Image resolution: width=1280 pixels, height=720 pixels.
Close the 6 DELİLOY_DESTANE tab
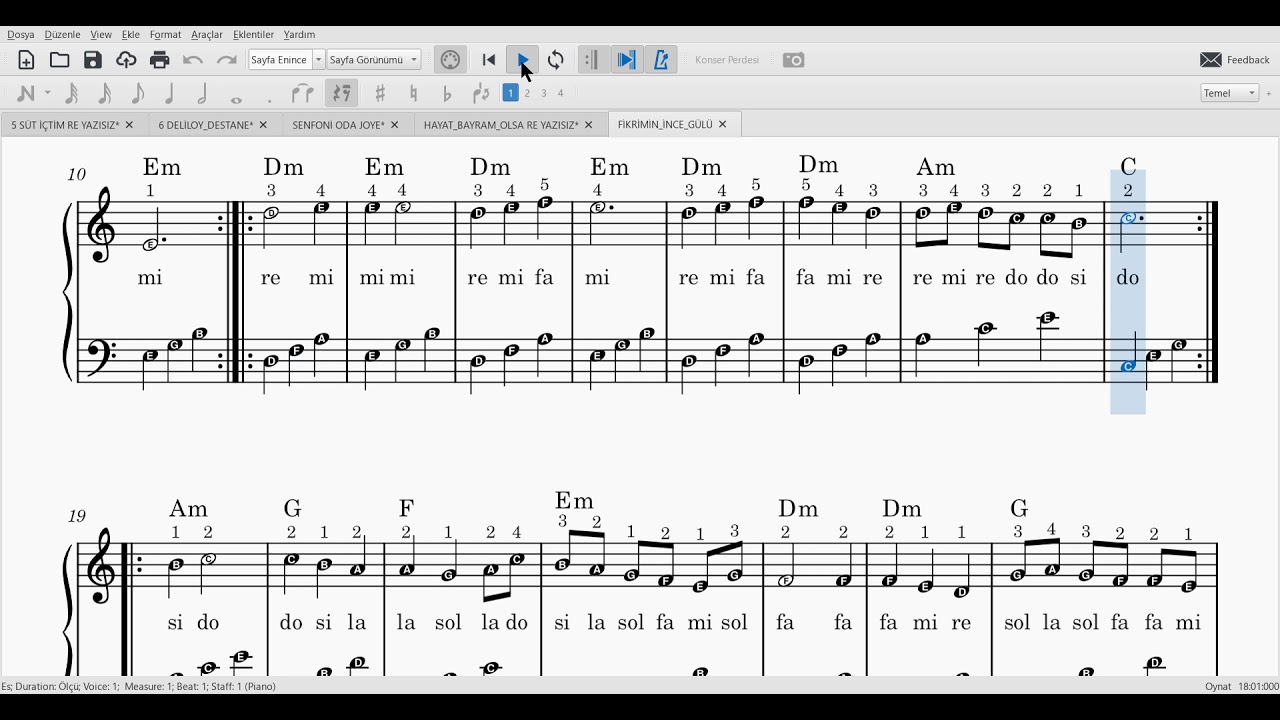coord(263,125)
